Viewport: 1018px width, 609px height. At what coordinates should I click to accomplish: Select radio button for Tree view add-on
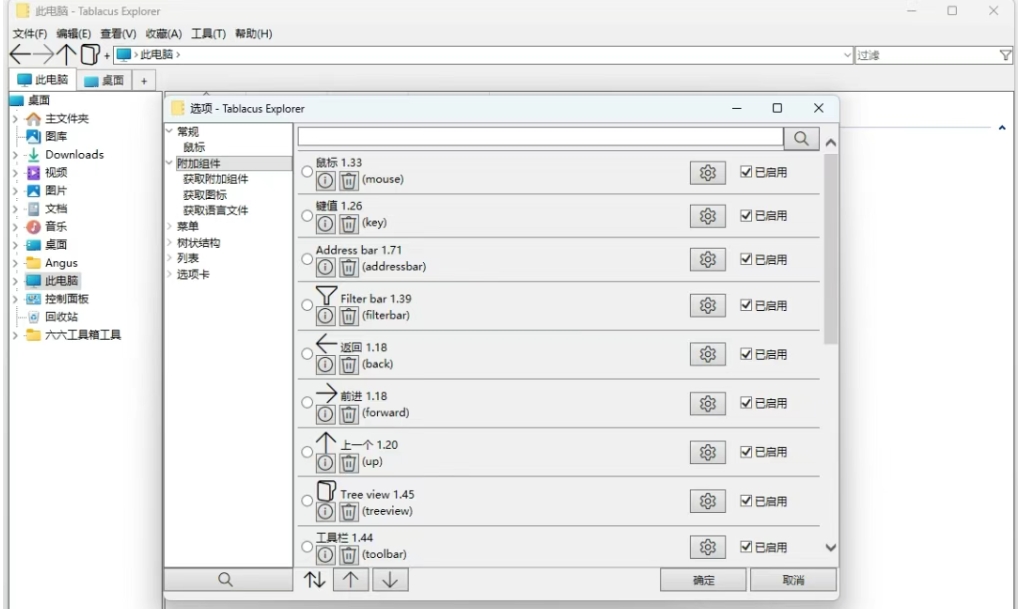tap(307, 501)
